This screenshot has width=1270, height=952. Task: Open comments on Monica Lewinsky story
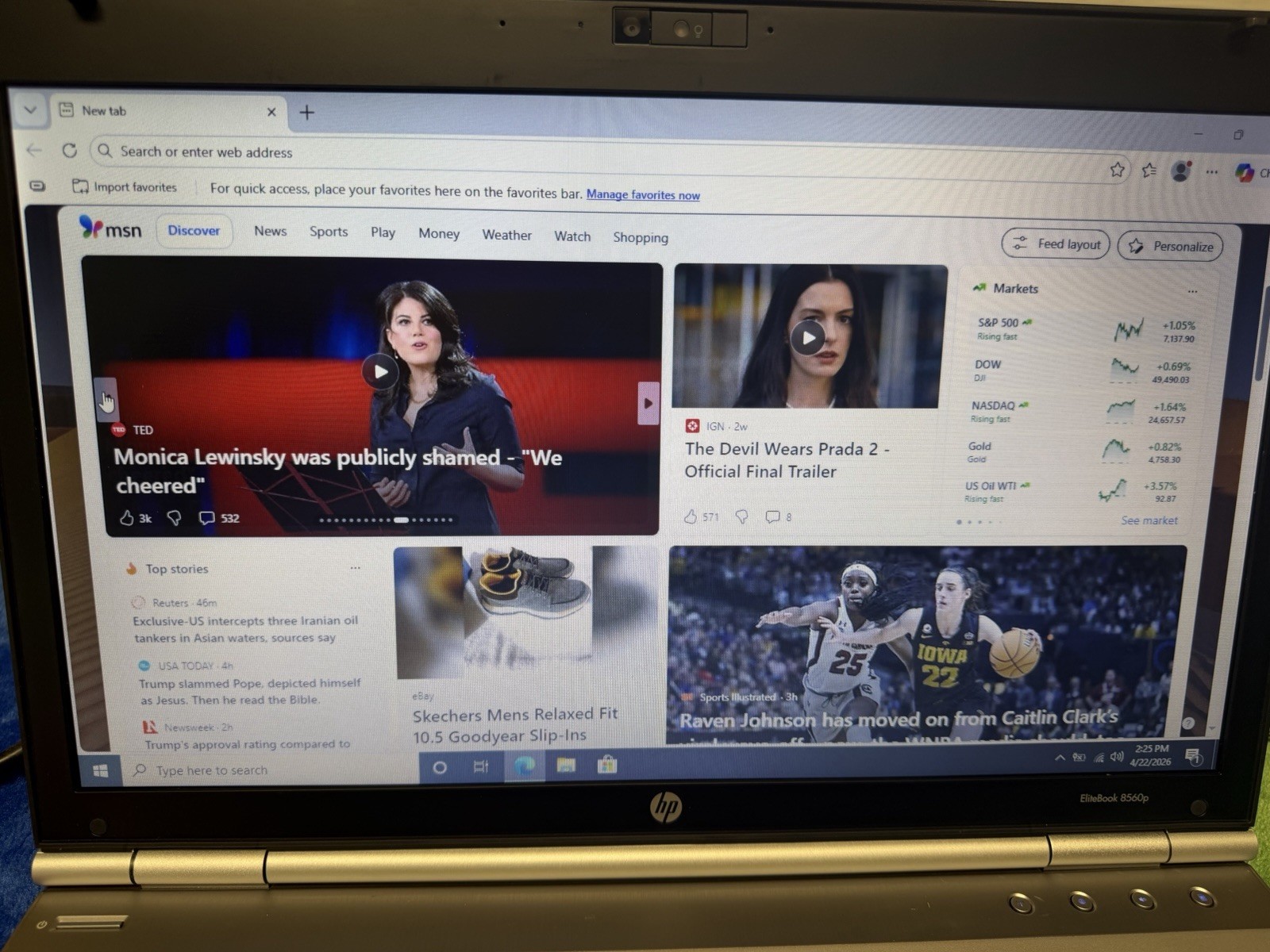(218, 518)
